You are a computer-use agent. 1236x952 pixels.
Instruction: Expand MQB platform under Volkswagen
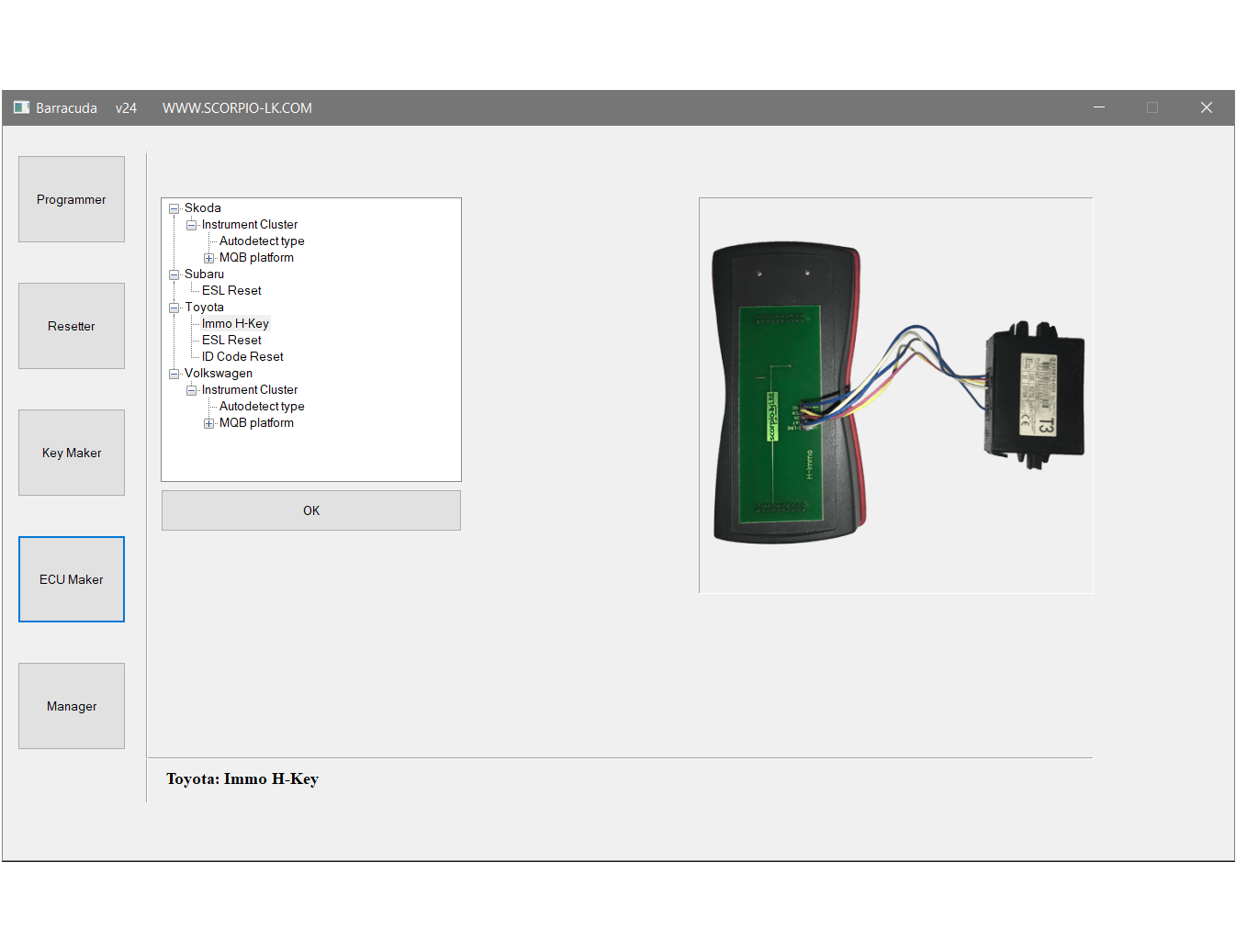click(208, 423)
